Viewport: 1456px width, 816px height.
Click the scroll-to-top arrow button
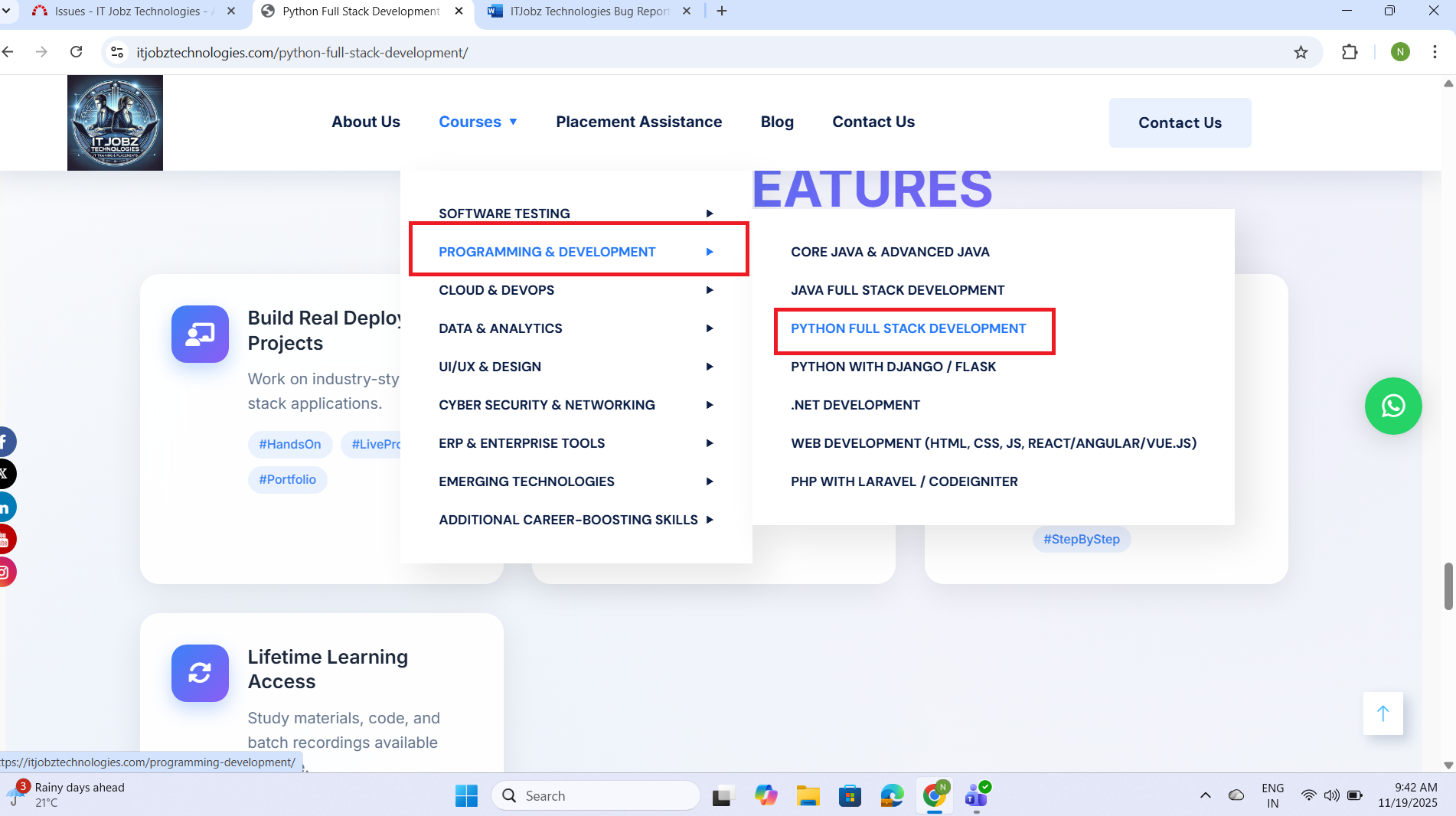[1383, 713]
